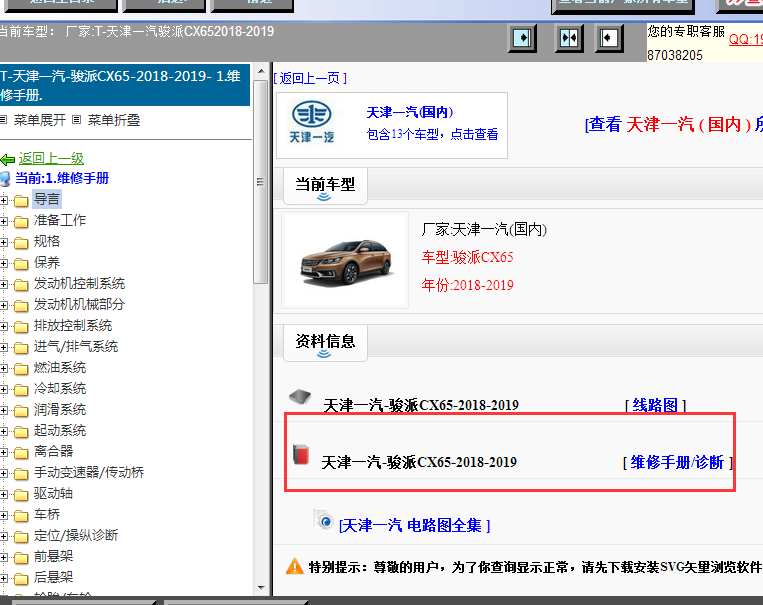This screenshot has width=763, height=605.
Task: Click tree scrollbar down arrow
Action: coord(261,588)
